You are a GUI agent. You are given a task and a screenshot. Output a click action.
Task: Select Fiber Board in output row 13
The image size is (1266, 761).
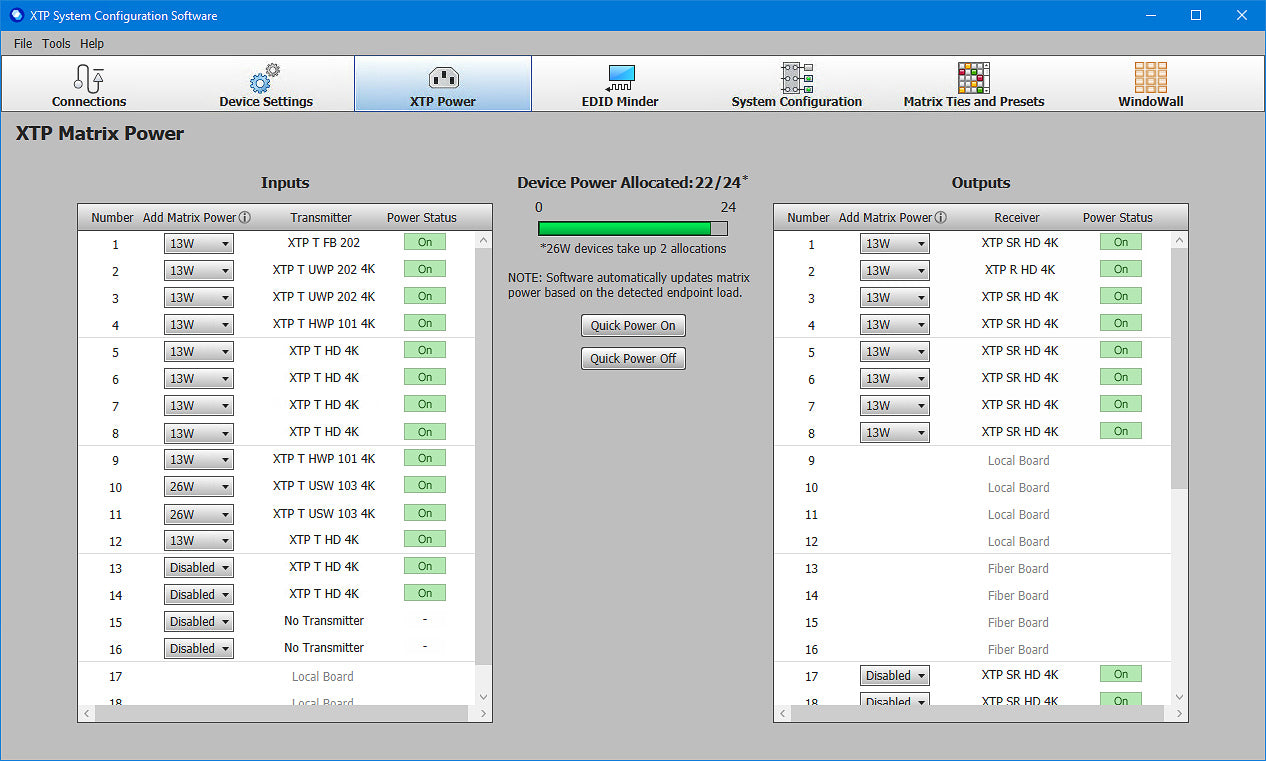tap(1019, 568)
